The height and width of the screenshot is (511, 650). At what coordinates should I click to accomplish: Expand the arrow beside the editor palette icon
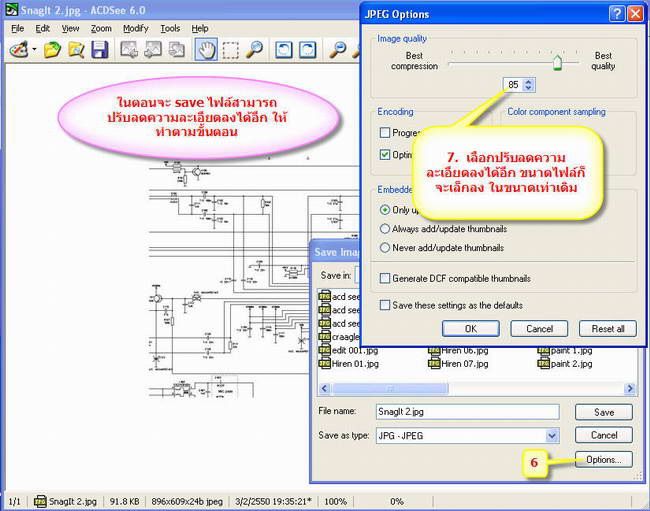click(x=34, y=50)
